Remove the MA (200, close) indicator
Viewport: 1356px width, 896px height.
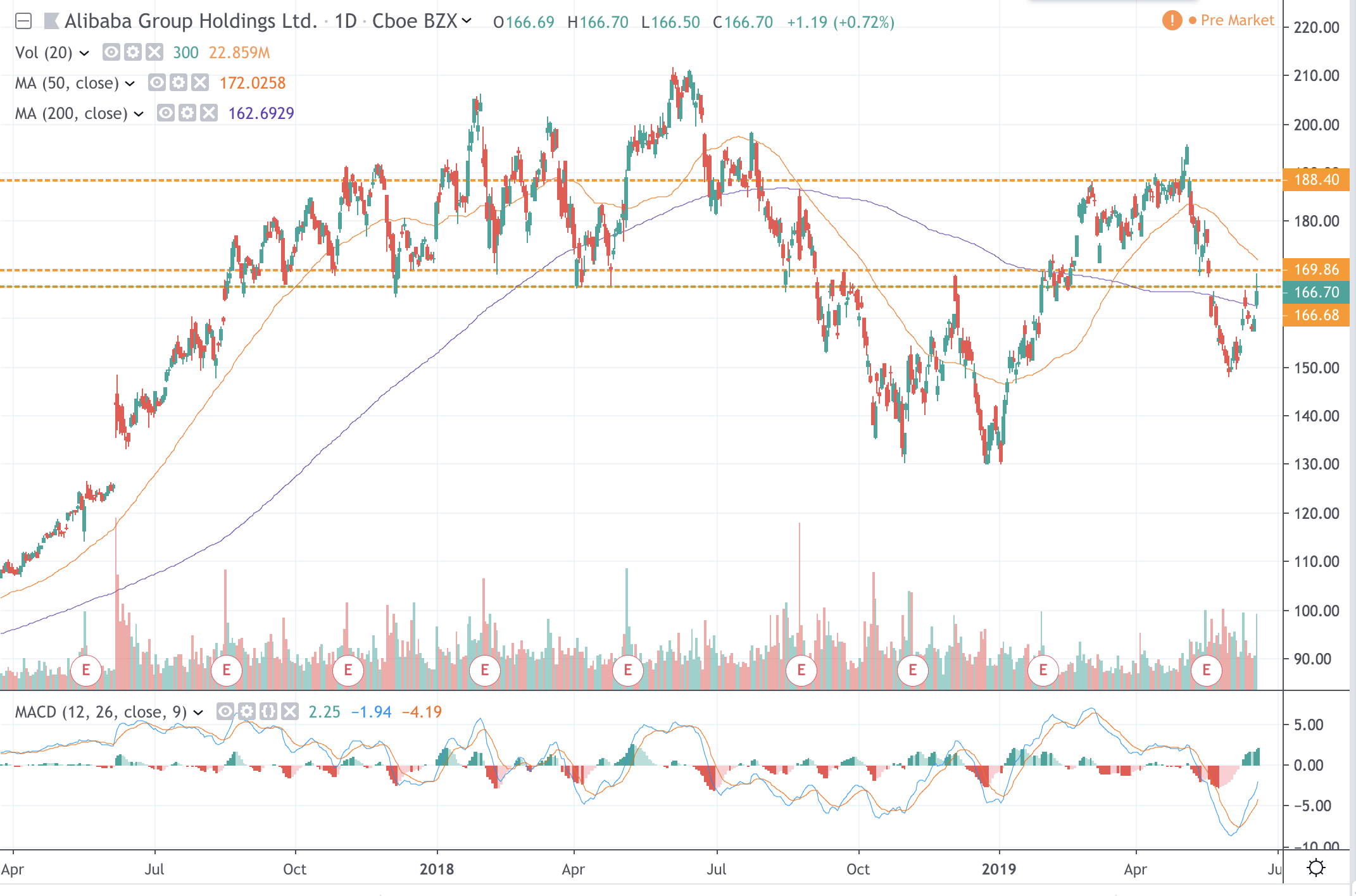[x=209, y=113]
